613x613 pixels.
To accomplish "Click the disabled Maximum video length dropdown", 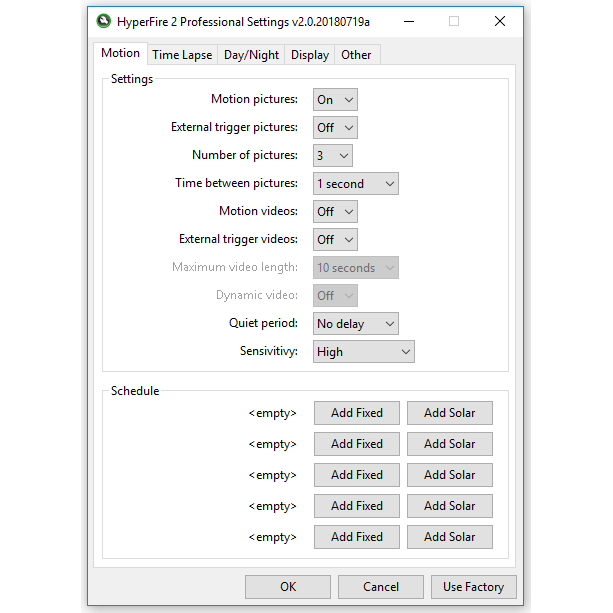I will [x=356, y=268].
